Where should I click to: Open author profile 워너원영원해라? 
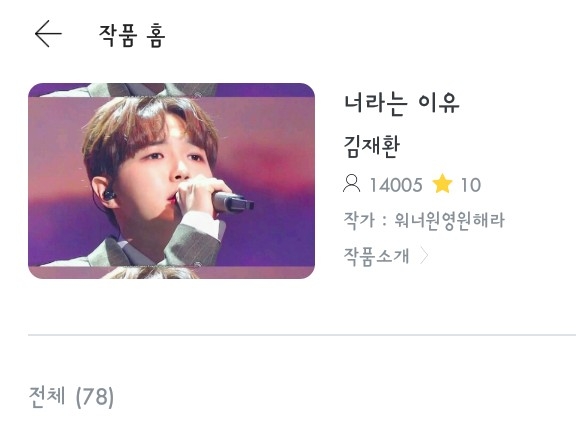point(450,220)
